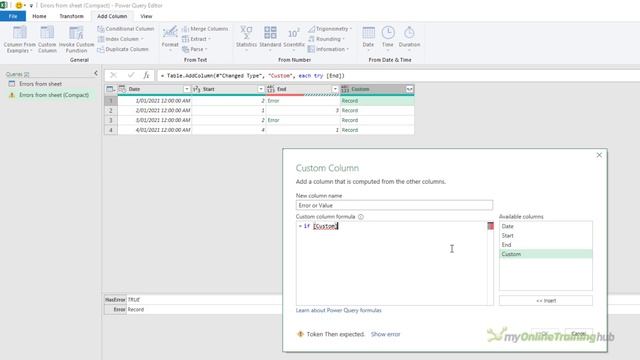Open the Rounding dropdown
This screenshot has height=360, width=640.
pos(327,39)
